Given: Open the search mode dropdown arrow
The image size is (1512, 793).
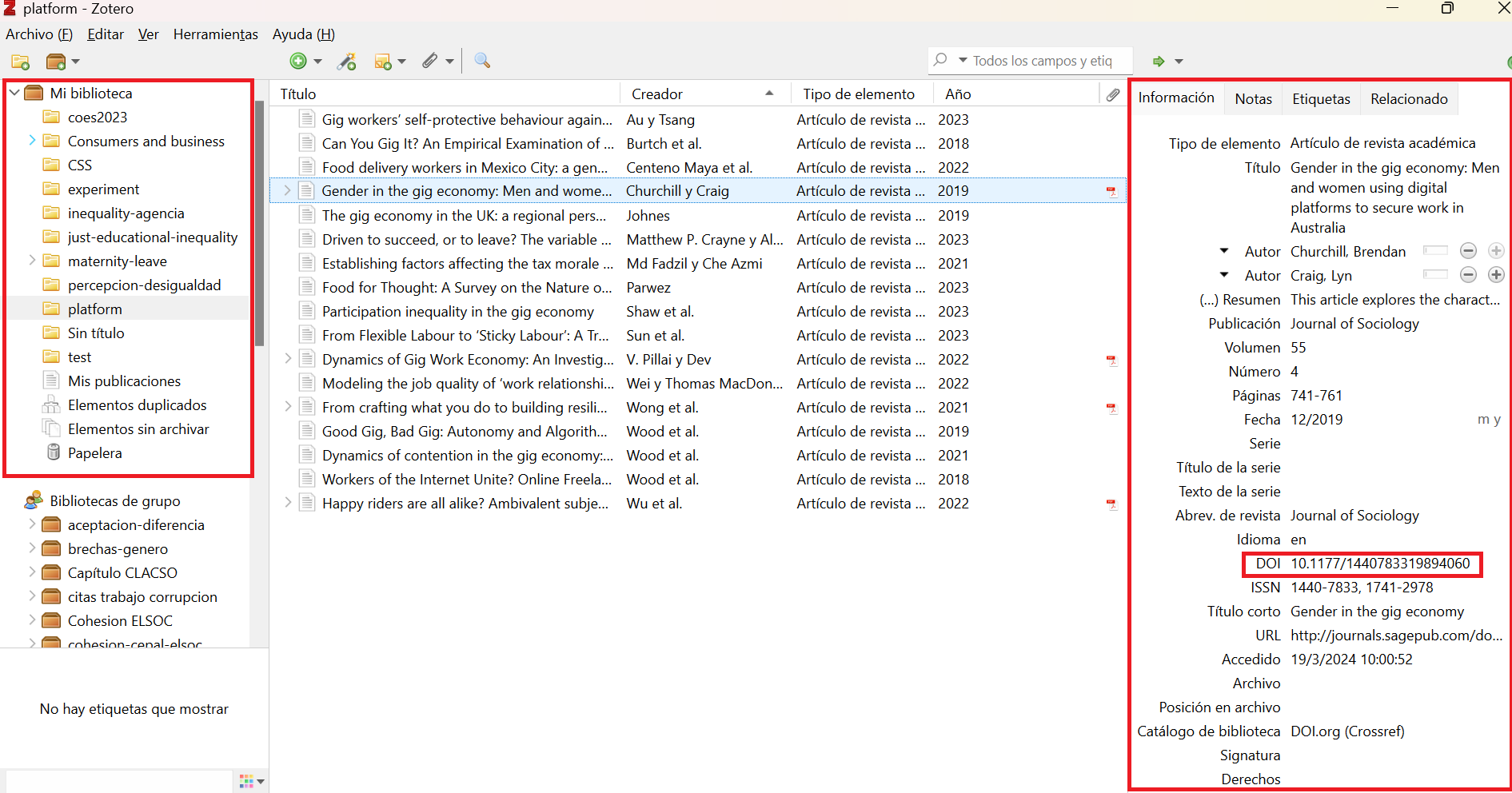Looking at the screenshot, I should click(x=963, y=60).
